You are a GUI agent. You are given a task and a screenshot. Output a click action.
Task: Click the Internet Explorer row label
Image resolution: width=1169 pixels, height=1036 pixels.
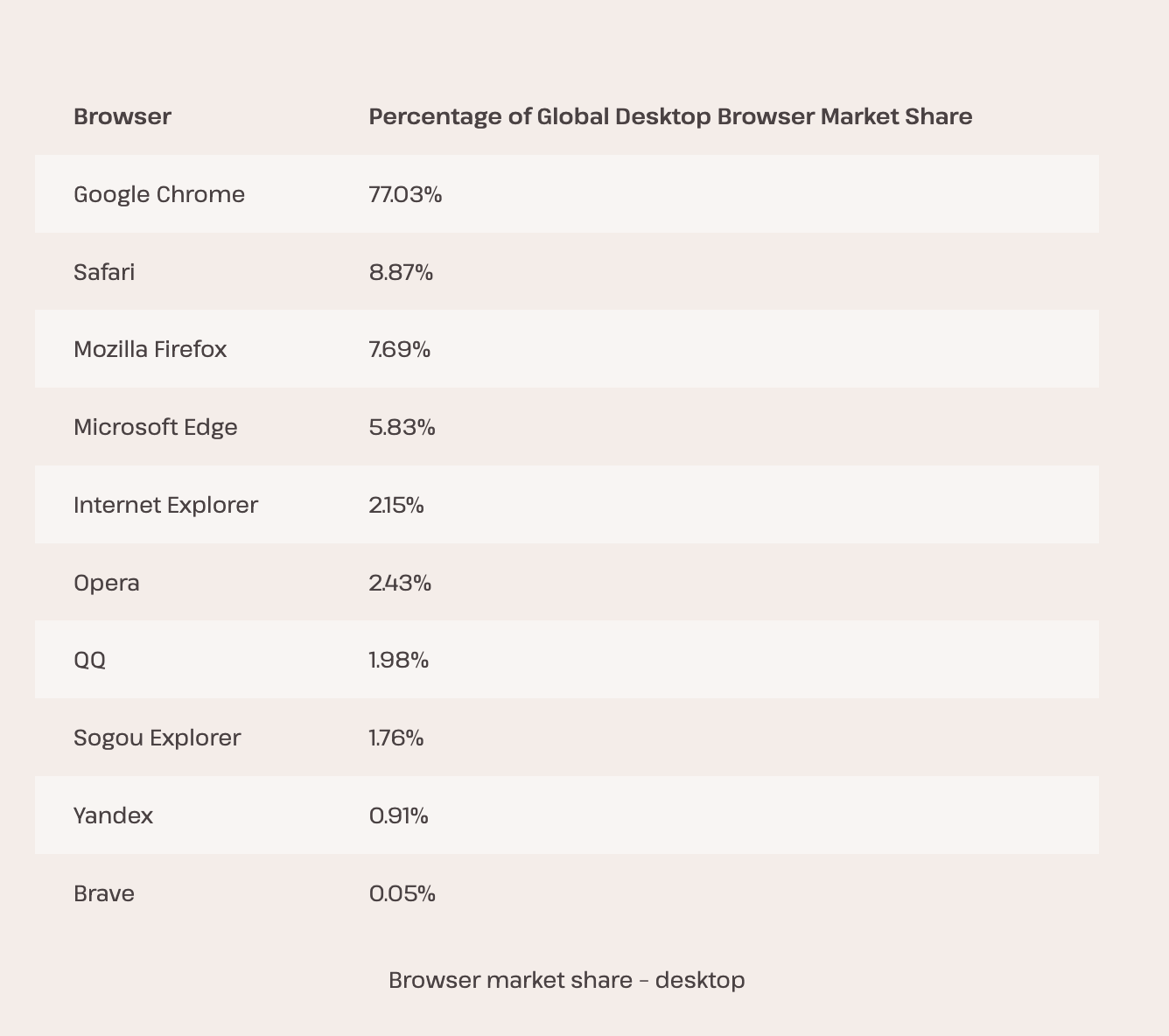pyautogui.click(x=165, y=505)
